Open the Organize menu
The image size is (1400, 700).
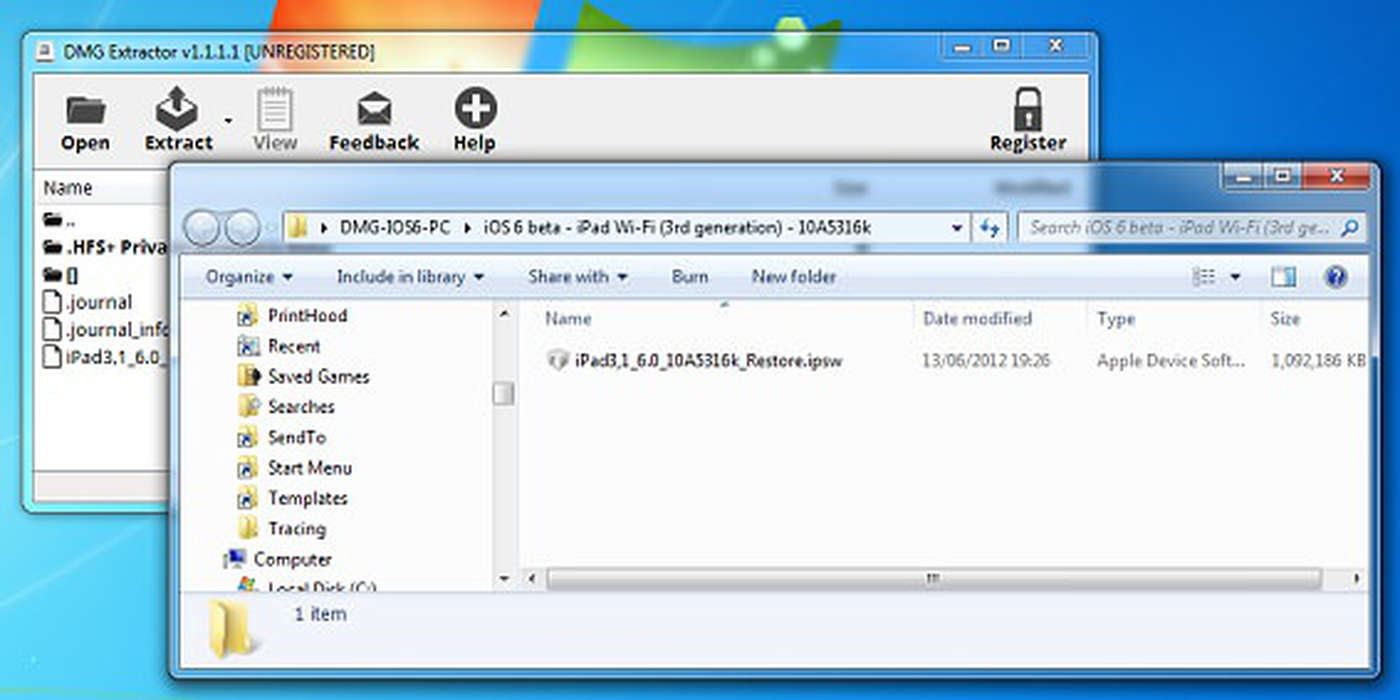click(247, 277)
